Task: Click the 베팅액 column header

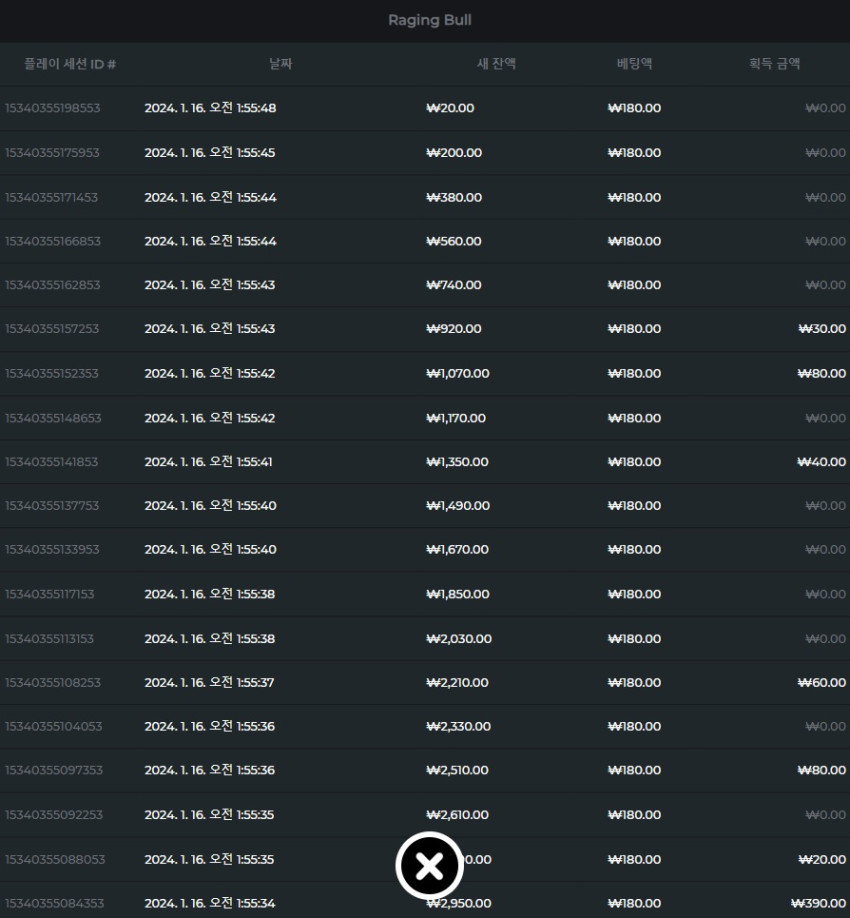Action: pos(635,64)
